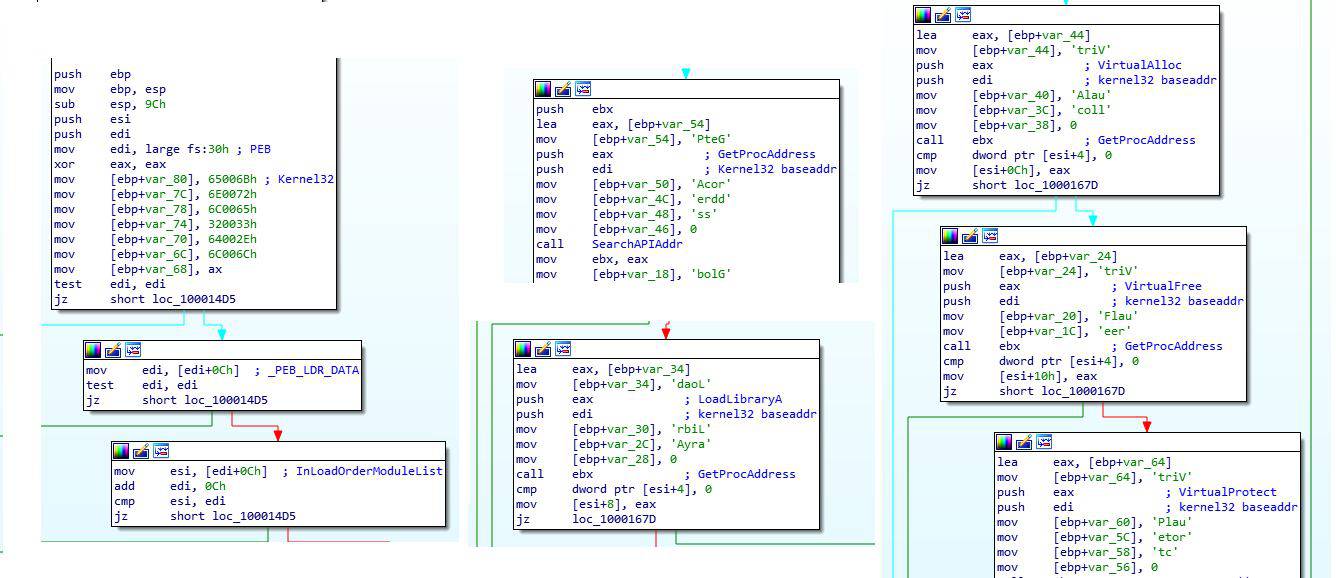Click the group-nodes icon on the 'PteG' block

click(x=583, y=89)
